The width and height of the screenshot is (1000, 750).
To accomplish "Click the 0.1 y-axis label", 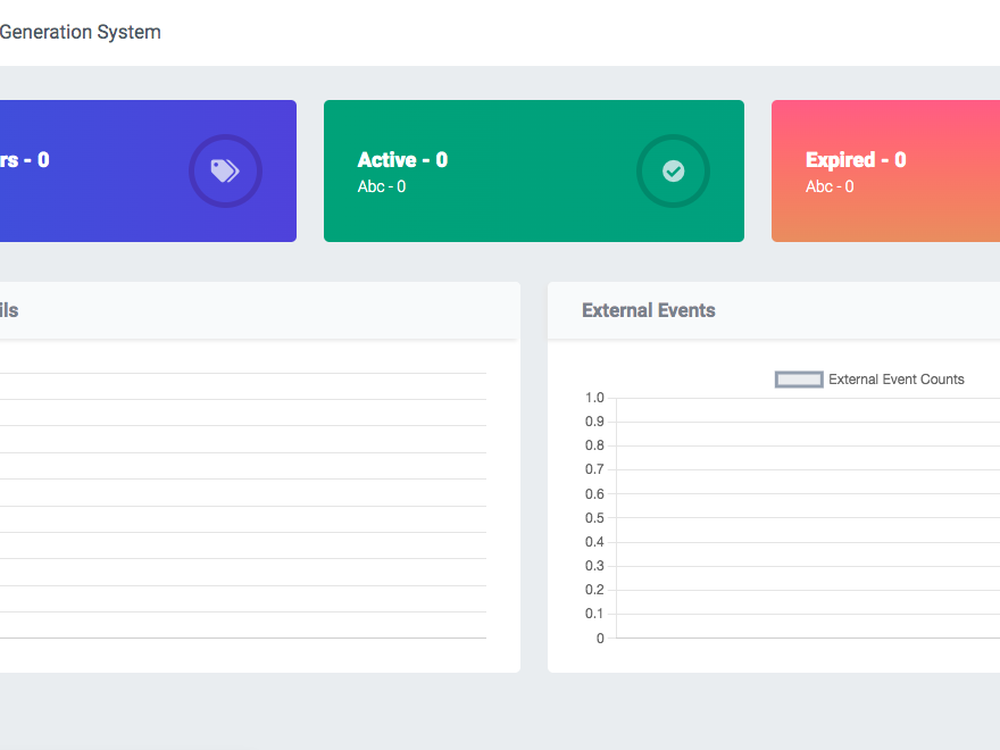I will click(x=594, y=614).
